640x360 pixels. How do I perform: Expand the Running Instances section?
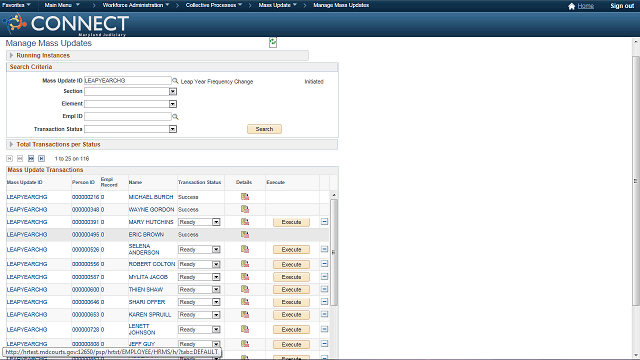coord(11,55)
